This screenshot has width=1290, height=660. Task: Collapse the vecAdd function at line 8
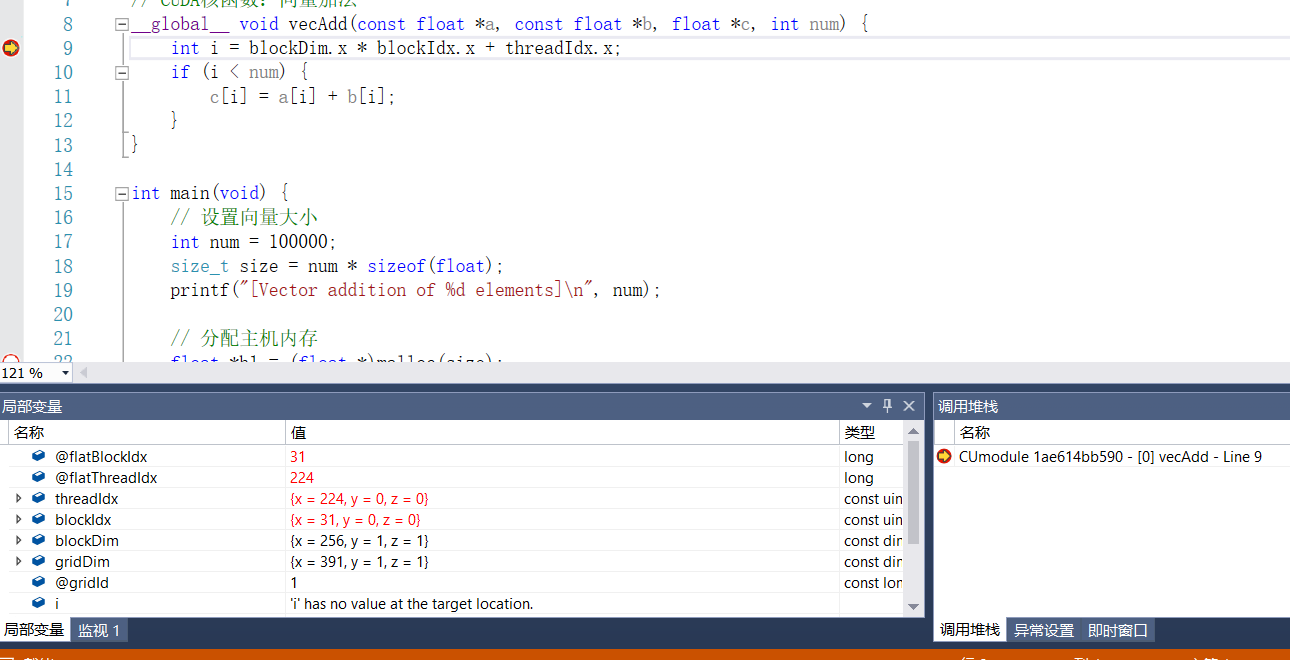(122, 24)
